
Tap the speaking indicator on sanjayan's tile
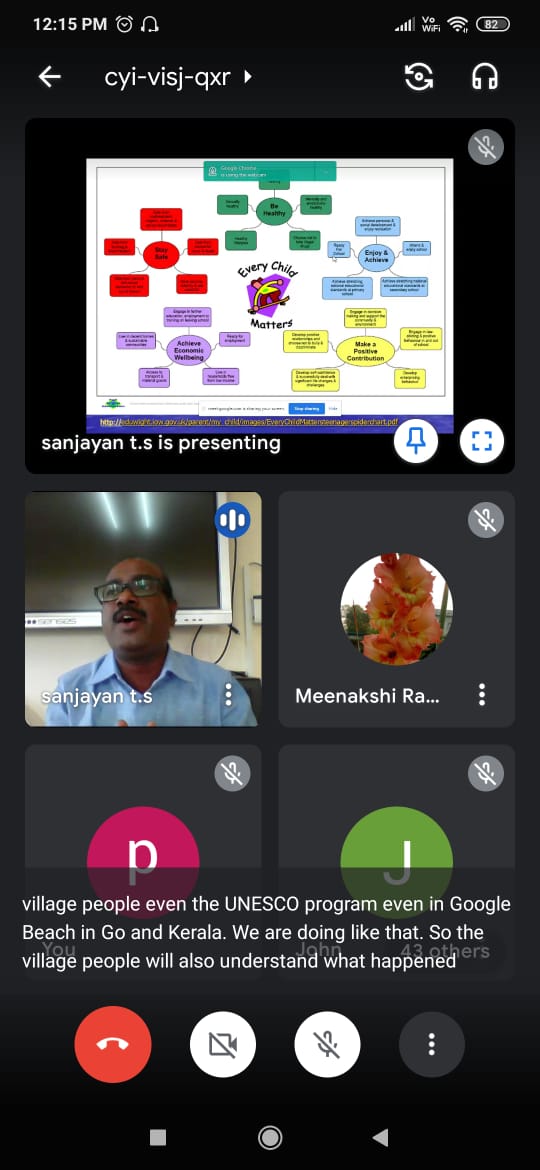tap(233, 520)
